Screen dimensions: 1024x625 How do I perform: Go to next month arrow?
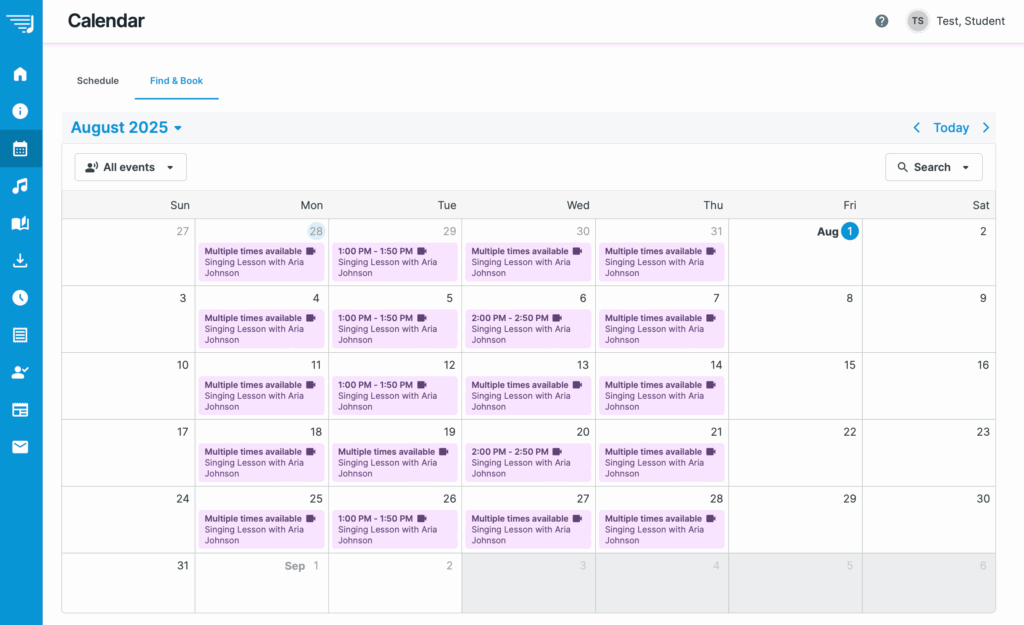coord(986,128)
